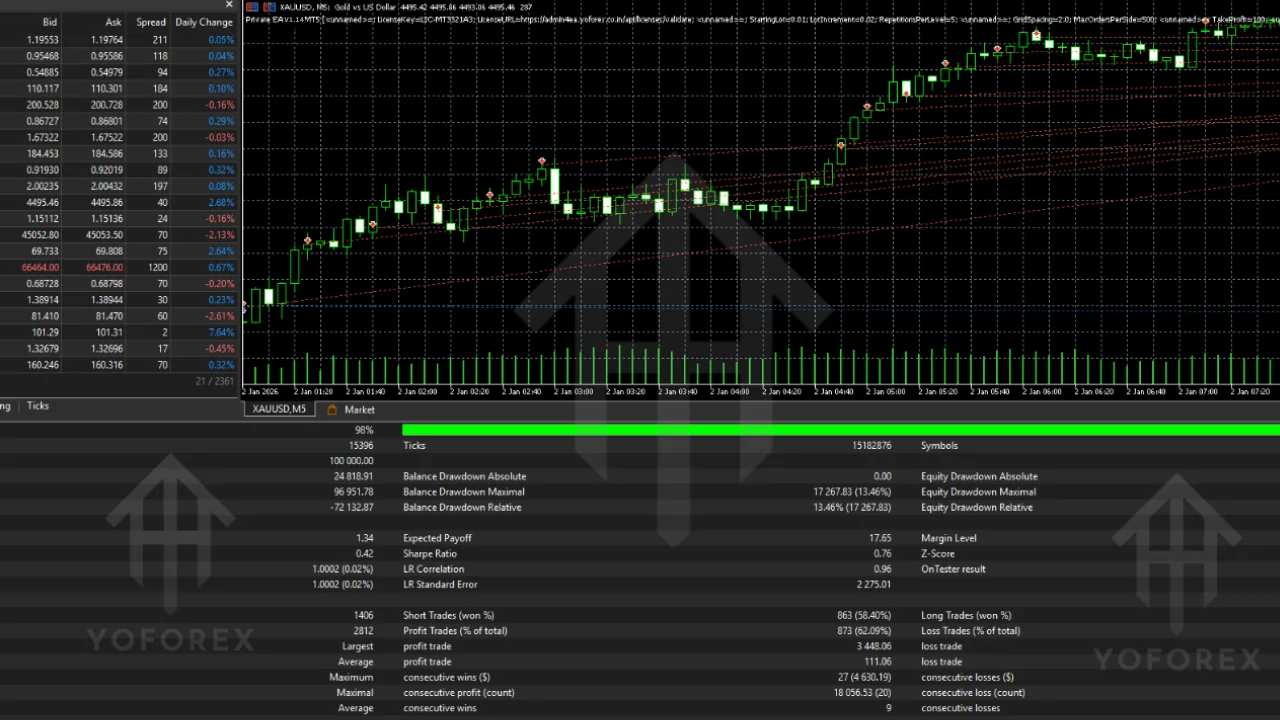Select the LR Correlation label

433,570
